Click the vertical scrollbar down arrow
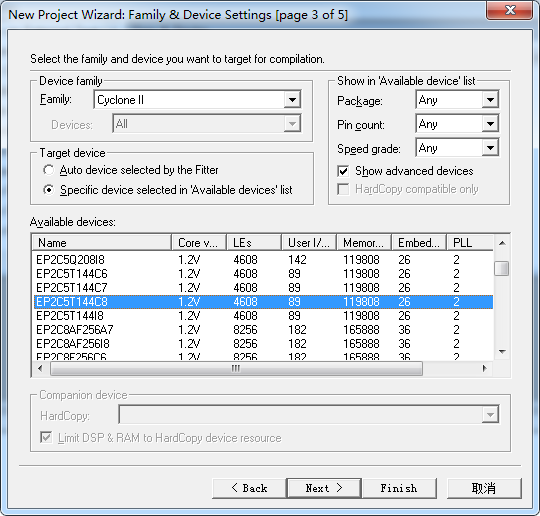Viewport: 540px width, 516px height. 502,352
